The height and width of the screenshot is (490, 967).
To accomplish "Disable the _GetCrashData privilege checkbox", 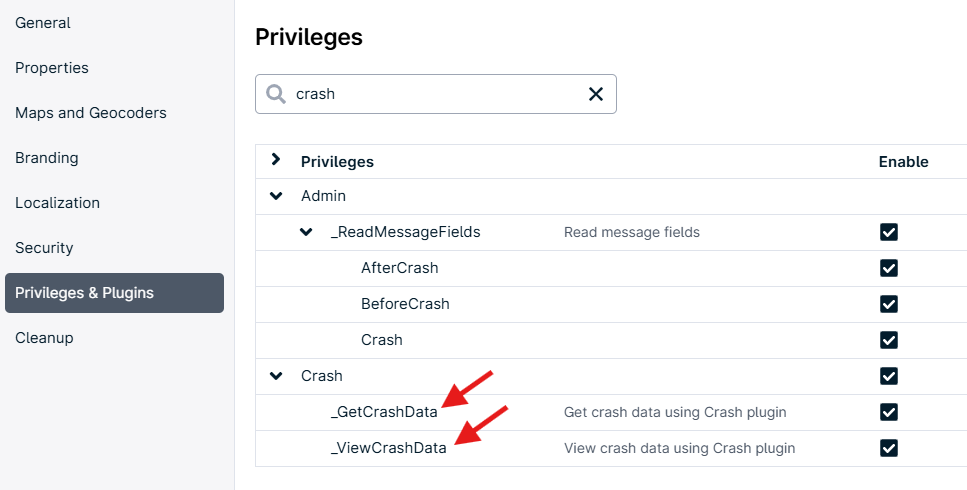I will click(x=888, y=412).
